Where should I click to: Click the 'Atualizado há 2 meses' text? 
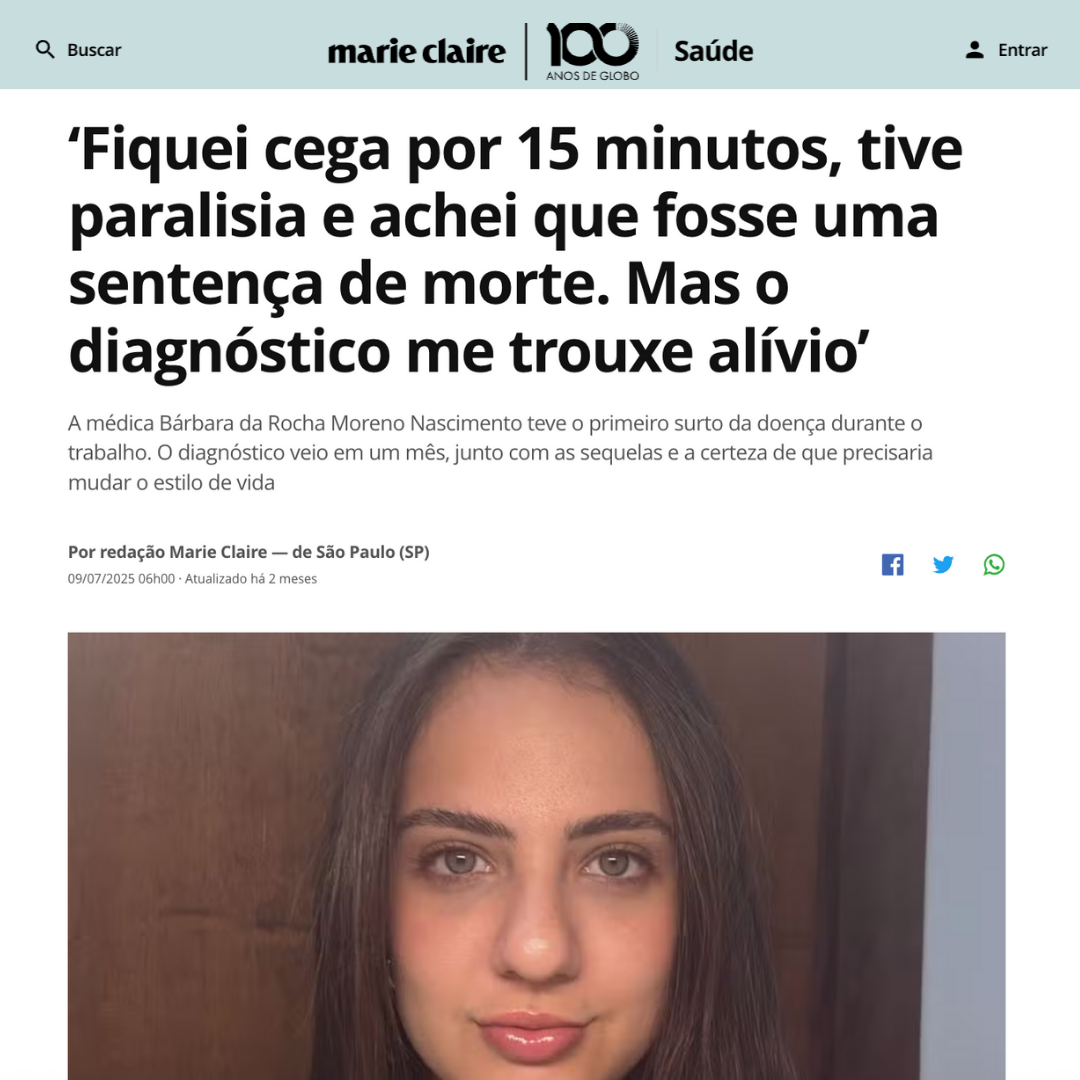251,579
